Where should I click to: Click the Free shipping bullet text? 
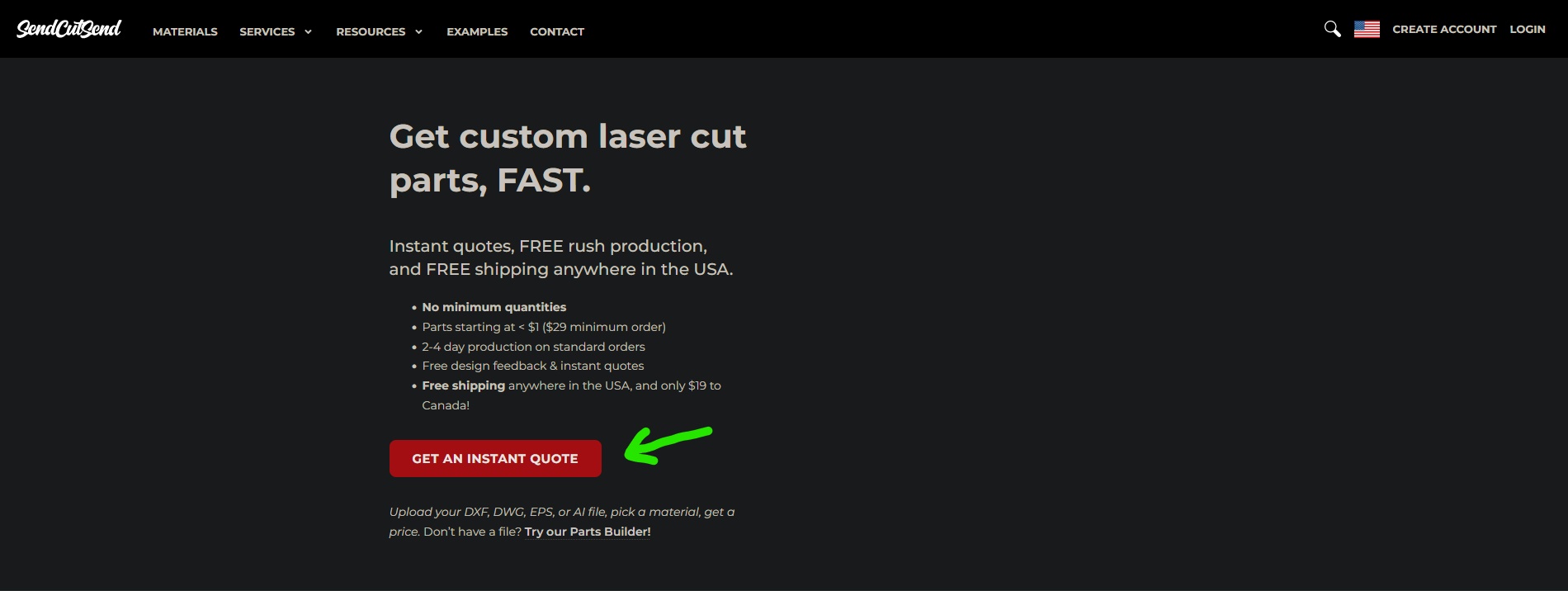coord(571,395)
